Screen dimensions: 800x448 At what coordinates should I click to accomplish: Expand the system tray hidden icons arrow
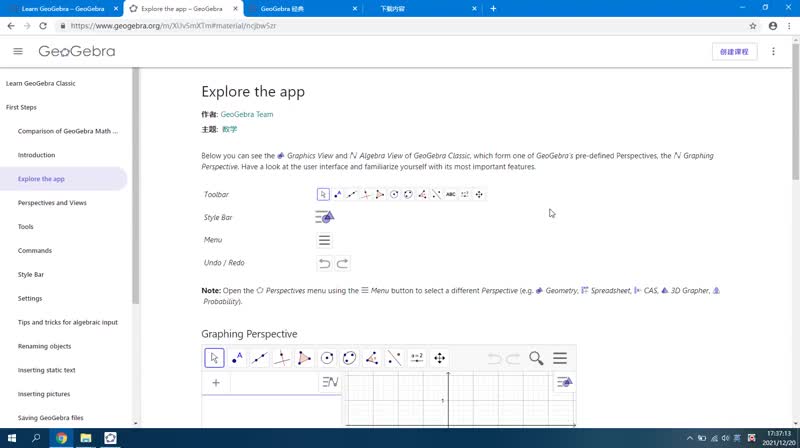pos(690,438)
